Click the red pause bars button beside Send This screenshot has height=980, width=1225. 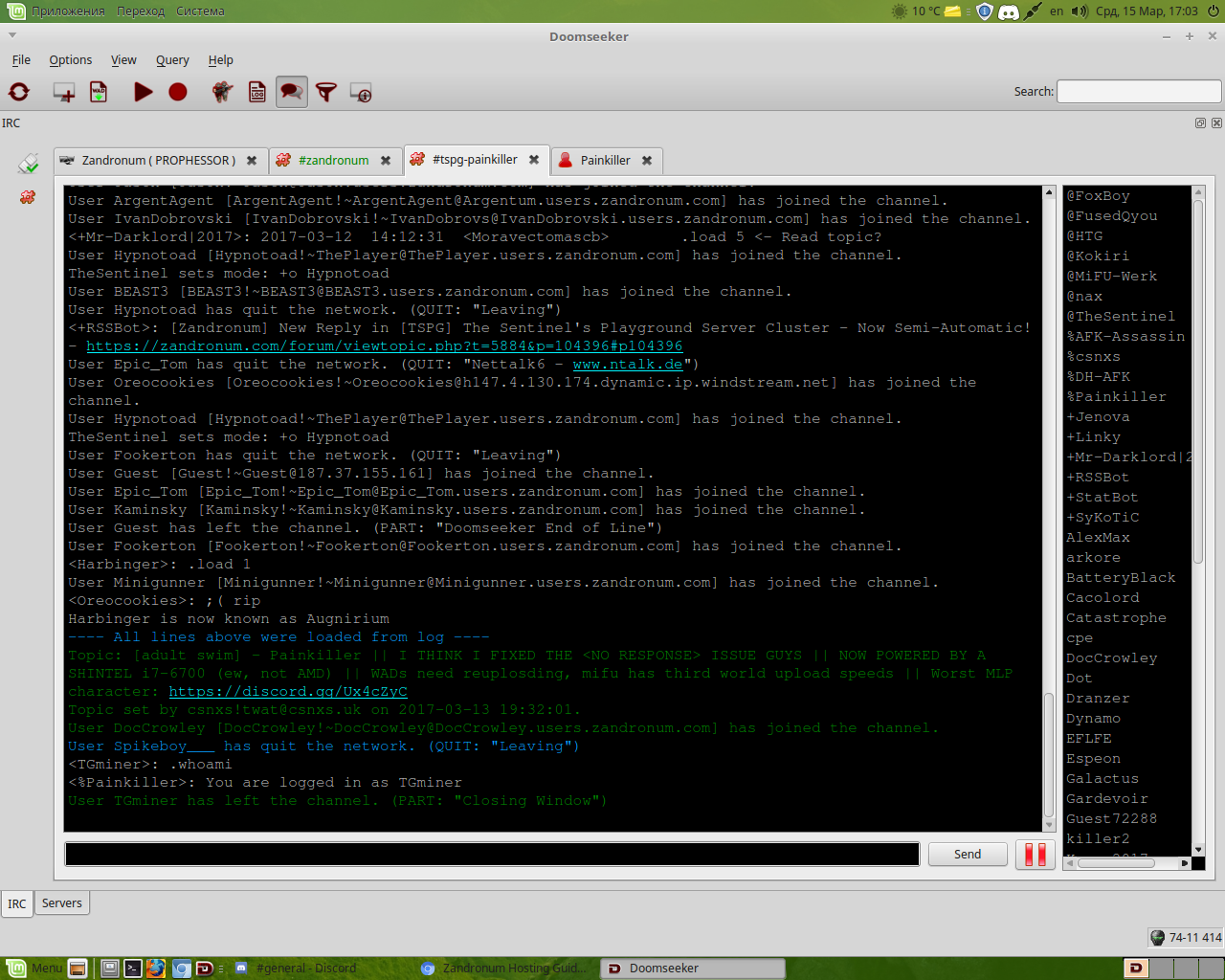coord(1036,855)
